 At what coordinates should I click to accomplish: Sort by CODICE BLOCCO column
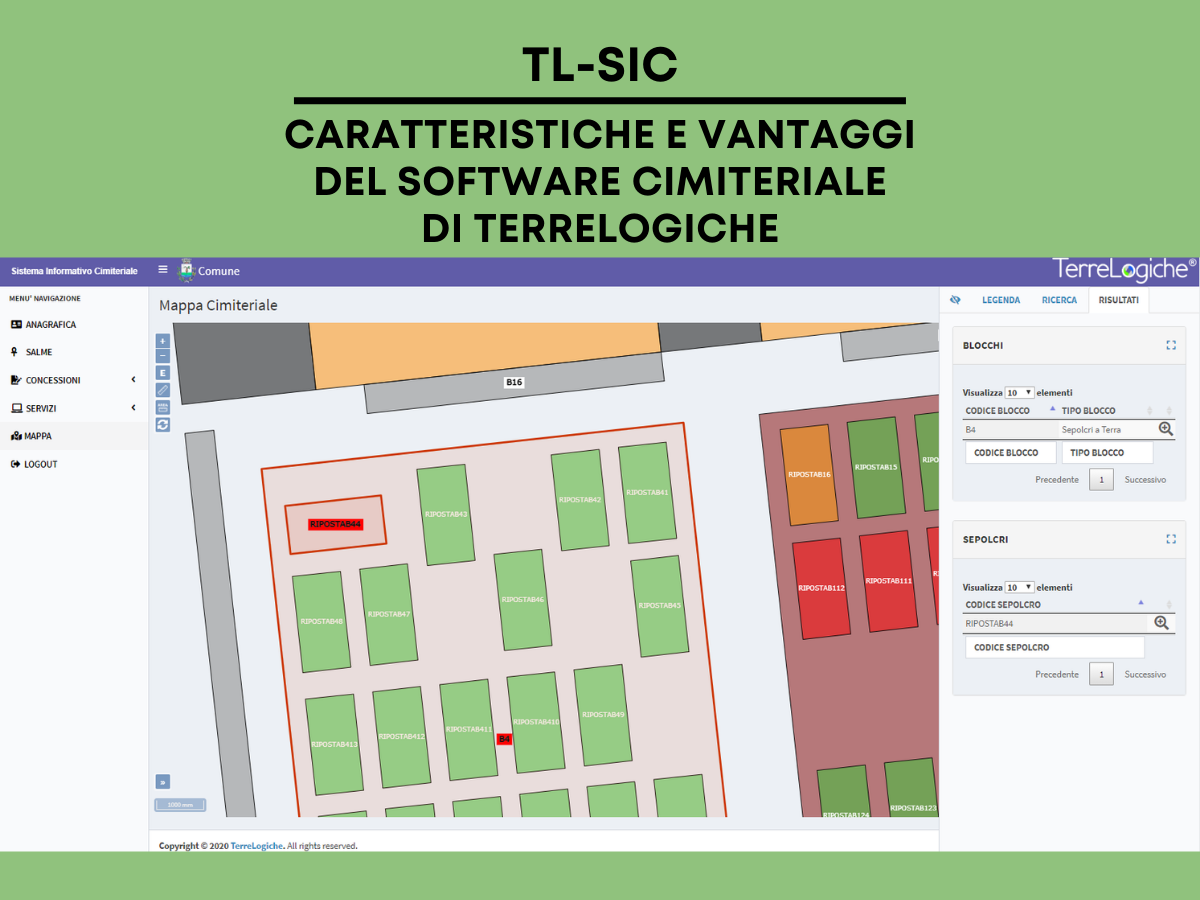point(1010,411)
